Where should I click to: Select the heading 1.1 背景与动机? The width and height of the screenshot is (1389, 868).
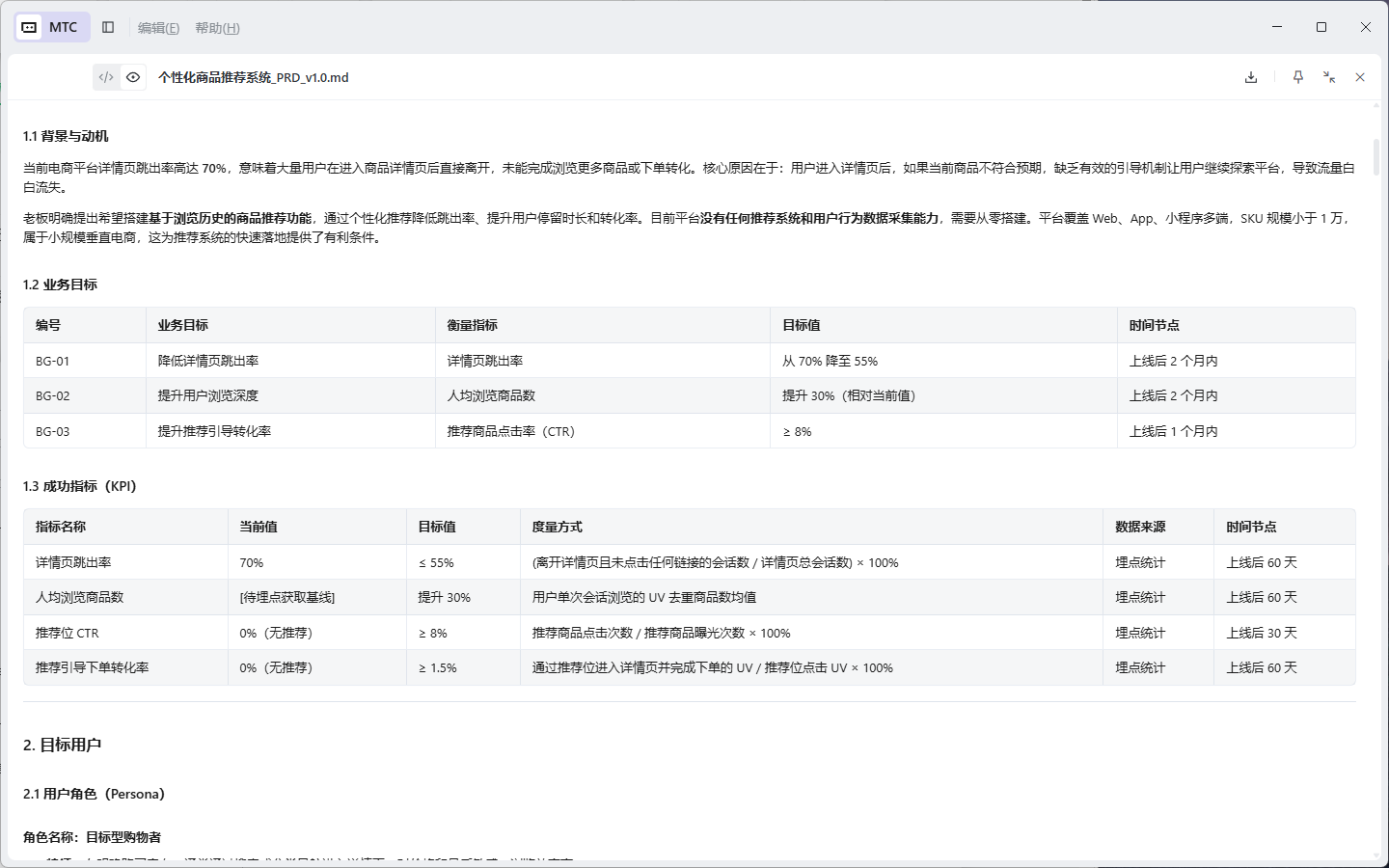point(66,136)
